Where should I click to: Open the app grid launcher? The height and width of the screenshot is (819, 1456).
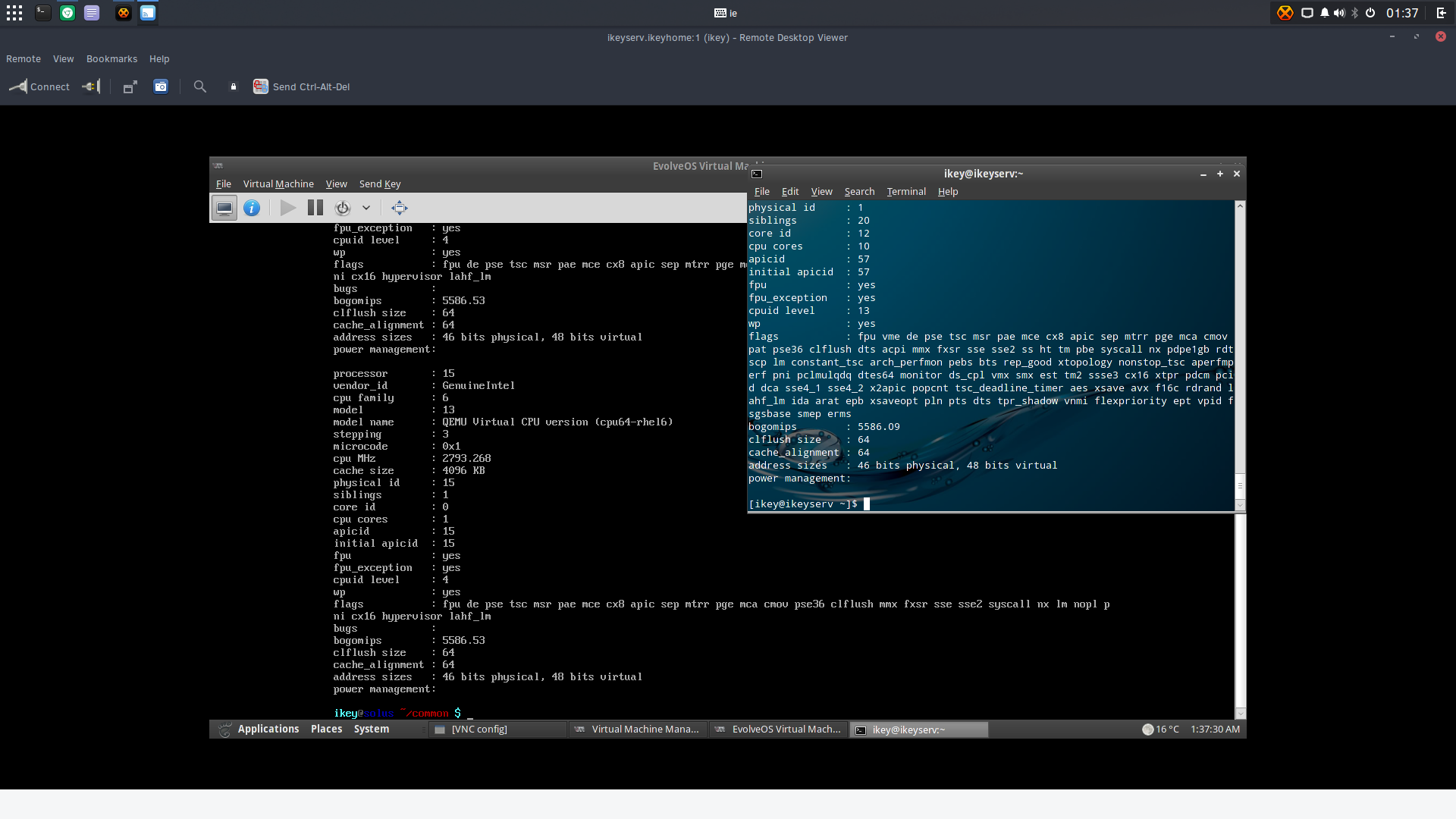pos(14,13)
